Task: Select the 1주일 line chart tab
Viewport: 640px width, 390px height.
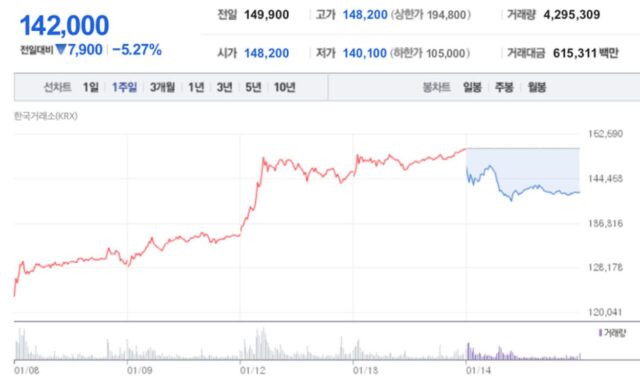Action: [x=124, y=87]
